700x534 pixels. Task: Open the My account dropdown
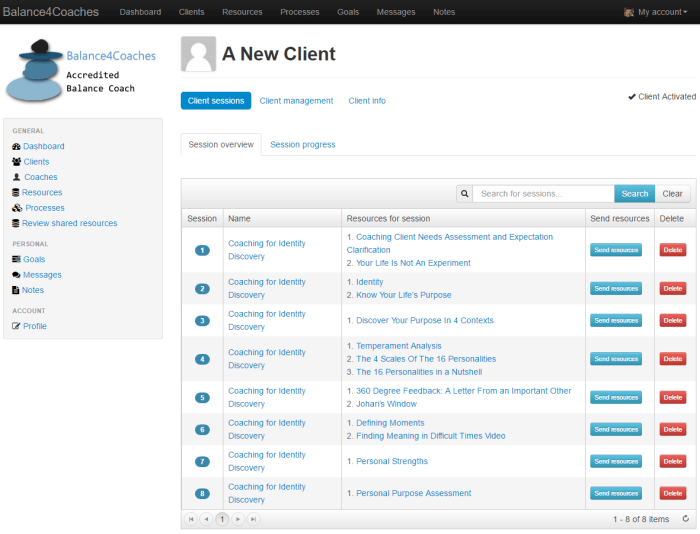coord(656,12)
